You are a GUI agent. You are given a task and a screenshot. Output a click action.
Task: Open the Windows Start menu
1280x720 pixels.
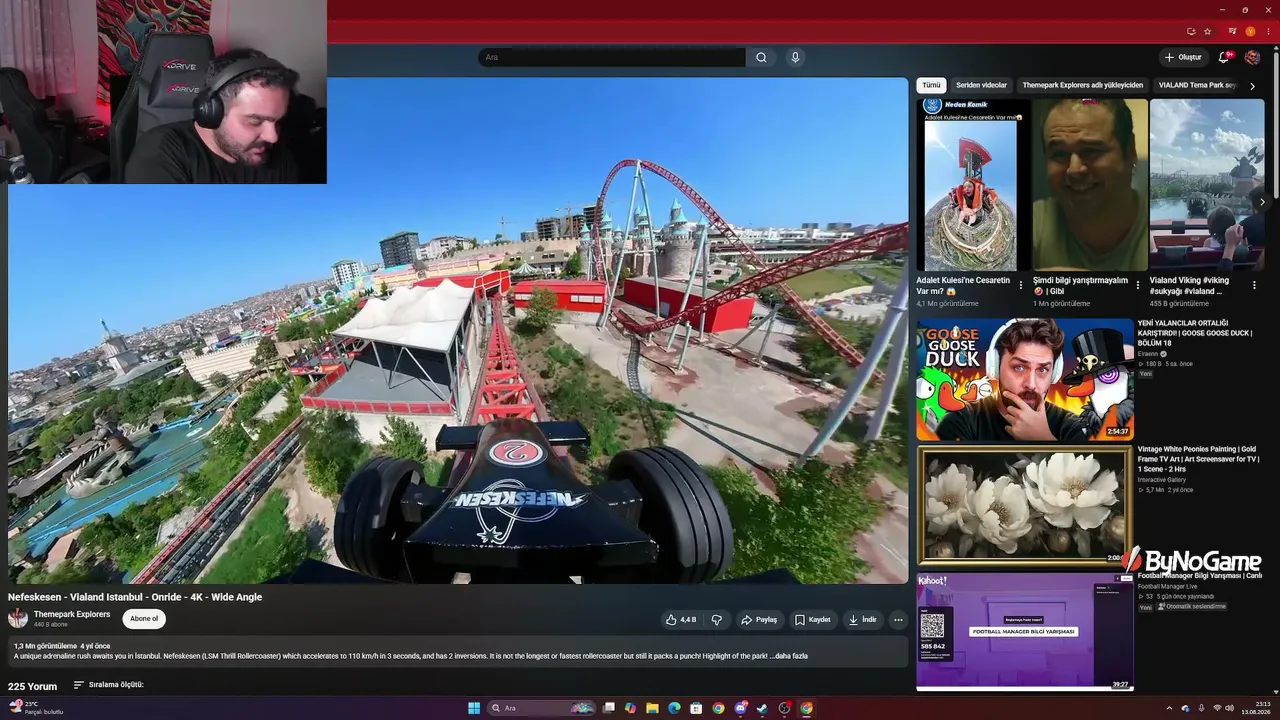tap(474, 708)
